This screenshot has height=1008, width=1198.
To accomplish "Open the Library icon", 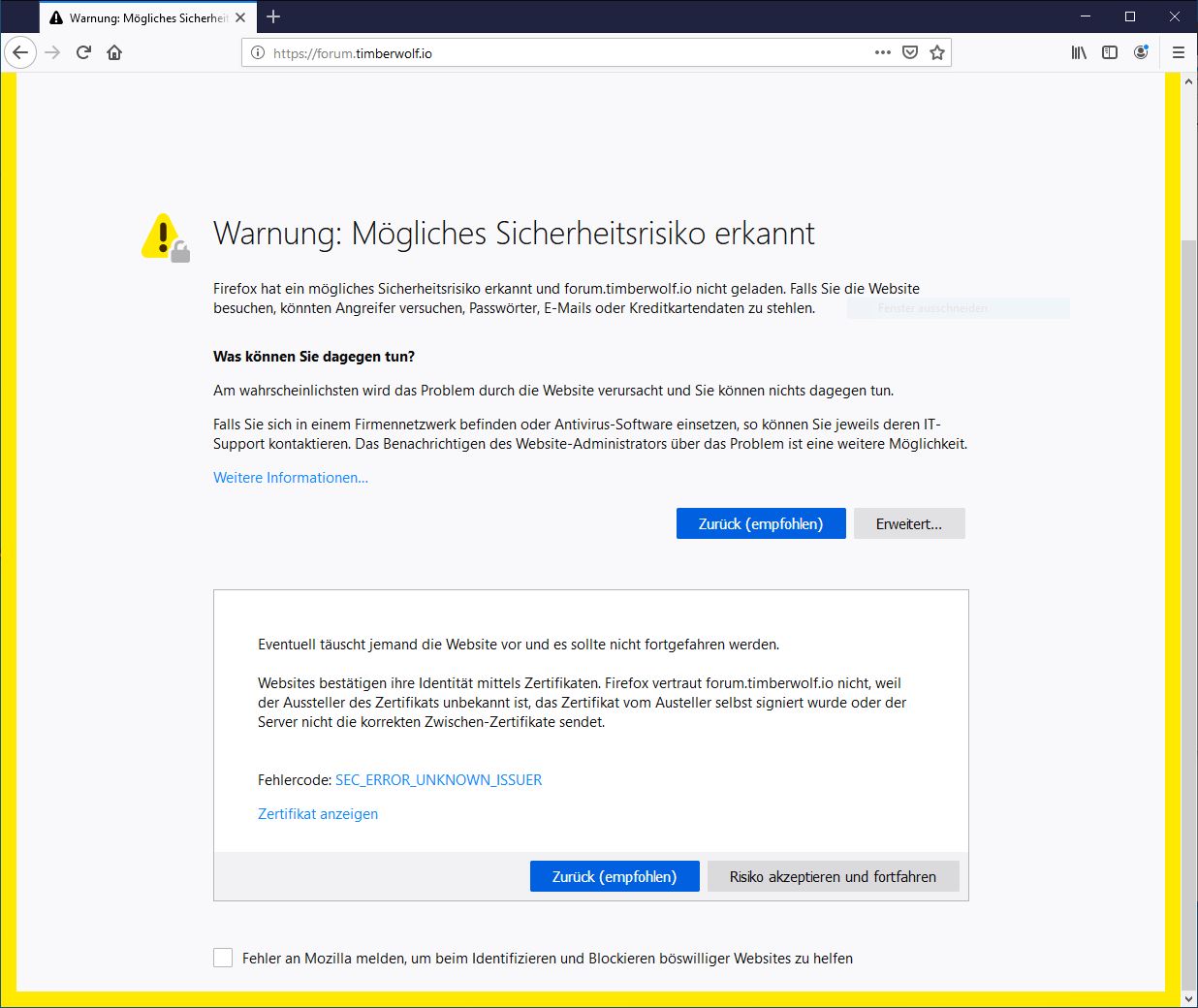I will pos(1079,52).
